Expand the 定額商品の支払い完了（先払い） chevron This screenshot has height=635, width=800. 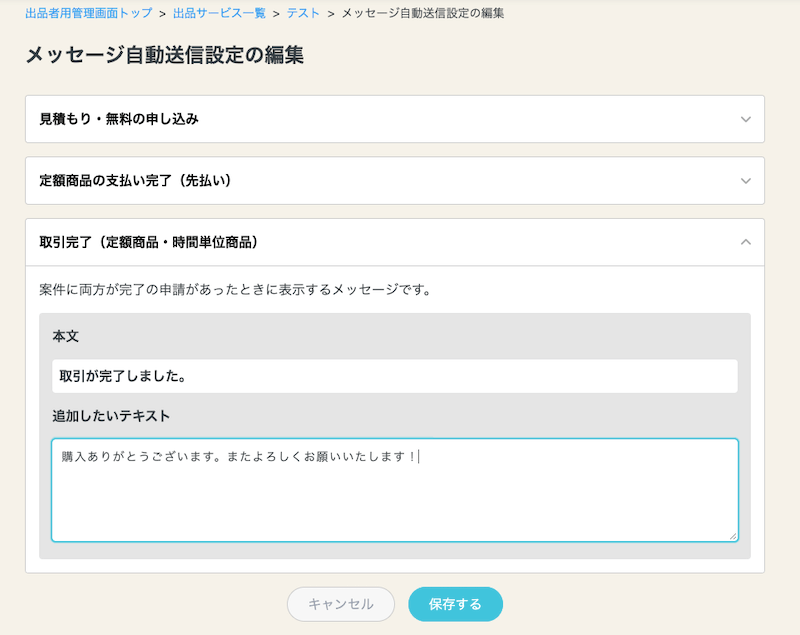[745, 181]
